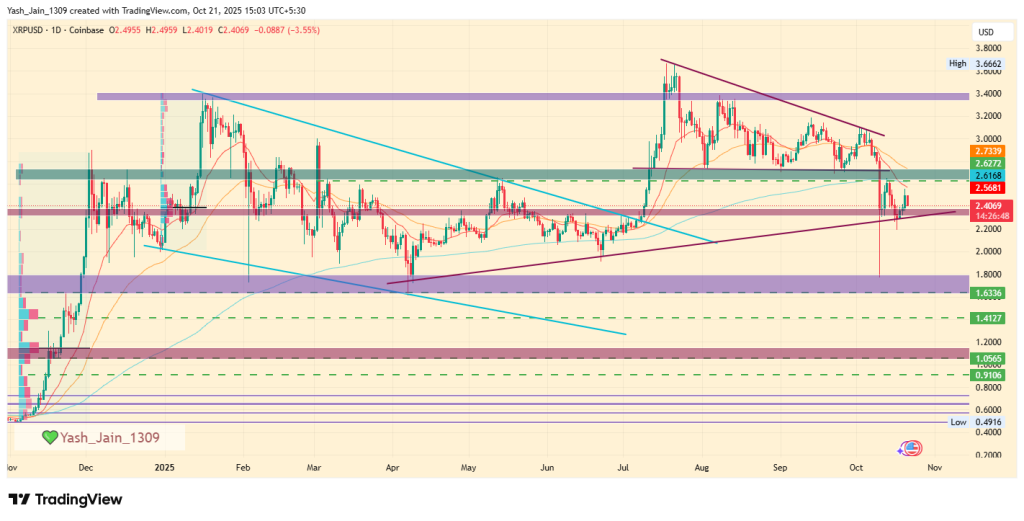The height and width of the screenshot is (521, 1024).
Task: Click the green 2.6272 price label
Action: [986, 162]
